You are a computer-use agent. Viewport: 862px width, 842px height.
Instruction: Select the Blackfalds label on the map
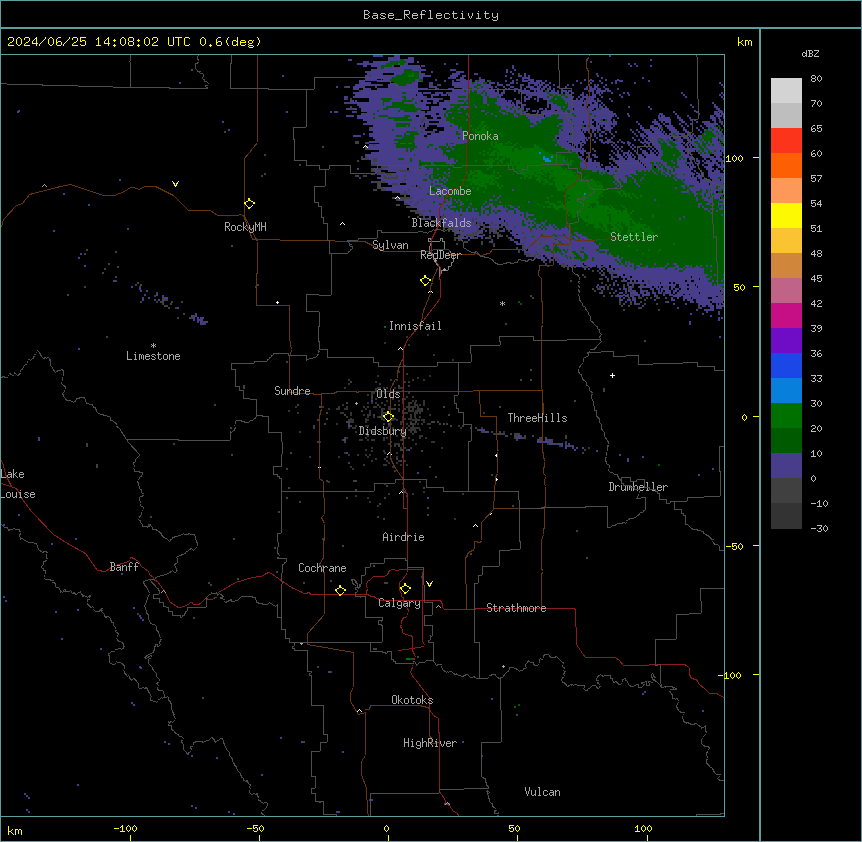pyautogui.click(x=441, y=223)
